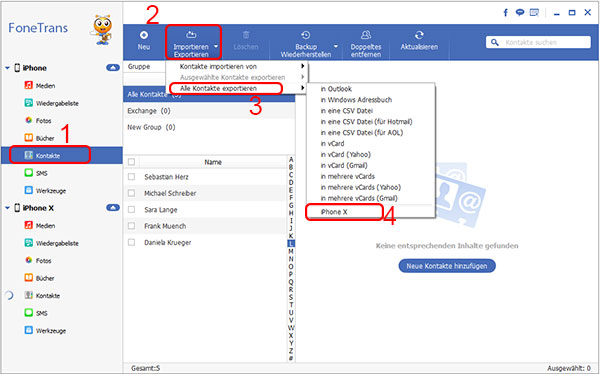Check the box for Sara Lange

tap(131, 210)
